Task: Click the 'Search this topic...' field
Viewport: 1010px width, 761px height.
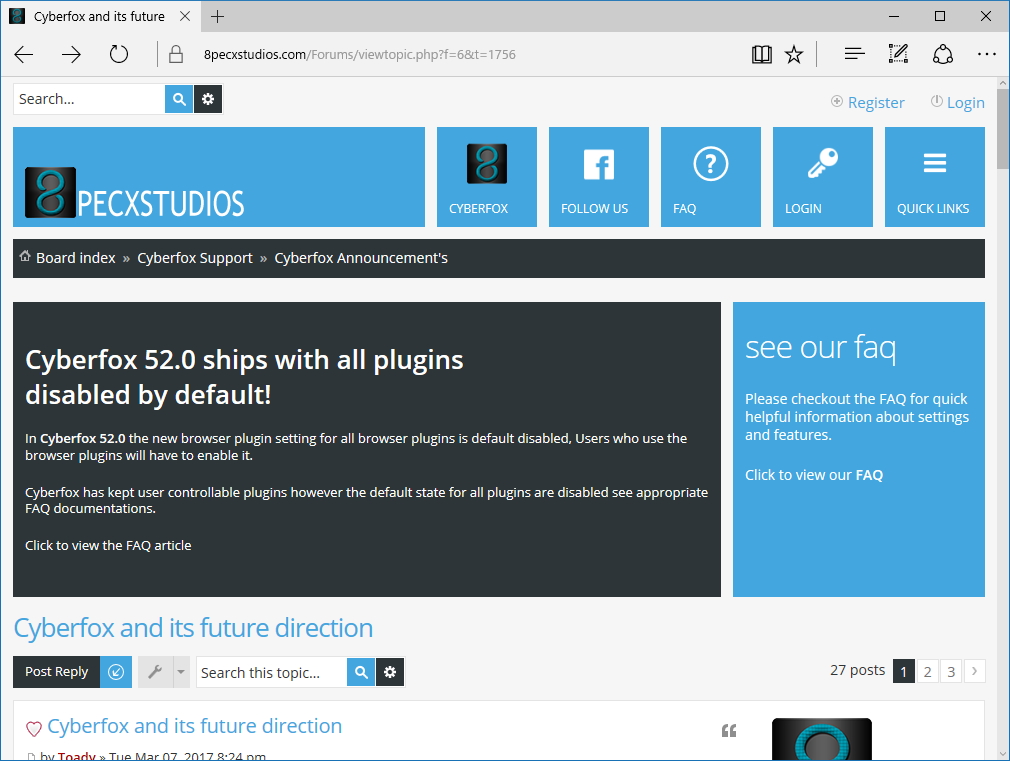Action: (271, 673)
